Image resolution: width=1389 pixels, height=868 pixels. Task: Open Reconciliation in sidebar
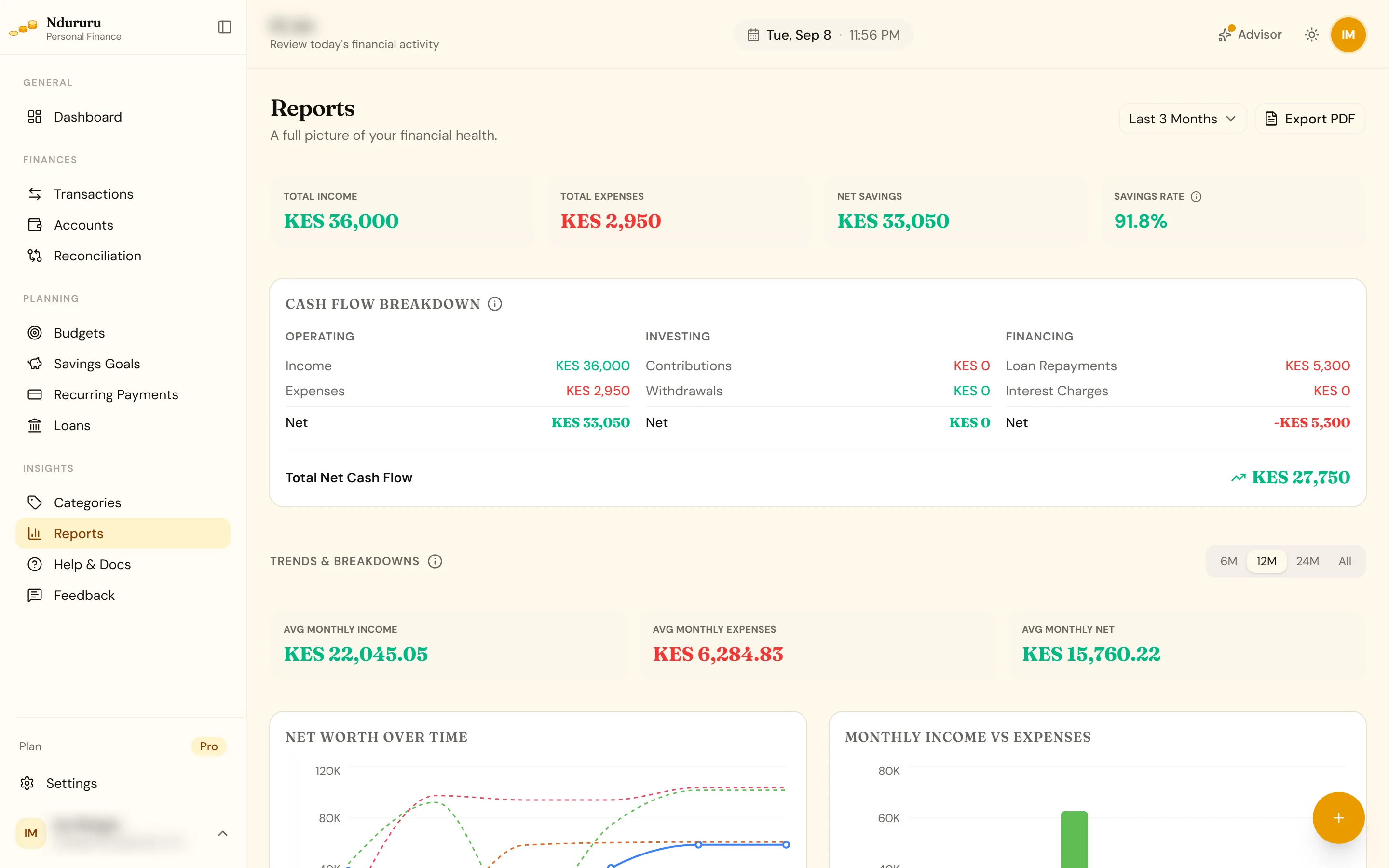click(123, 256)
